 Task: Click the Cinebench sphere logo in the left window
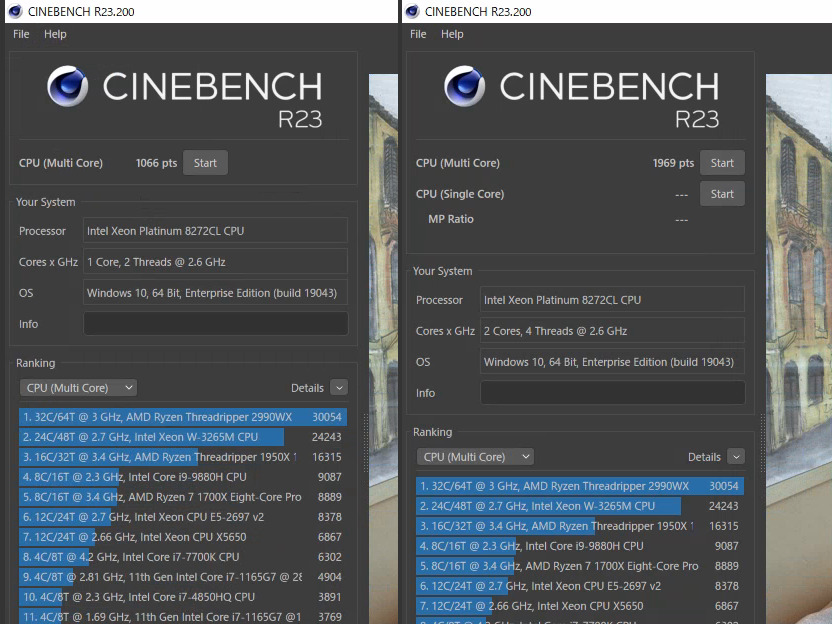(67, 86)
